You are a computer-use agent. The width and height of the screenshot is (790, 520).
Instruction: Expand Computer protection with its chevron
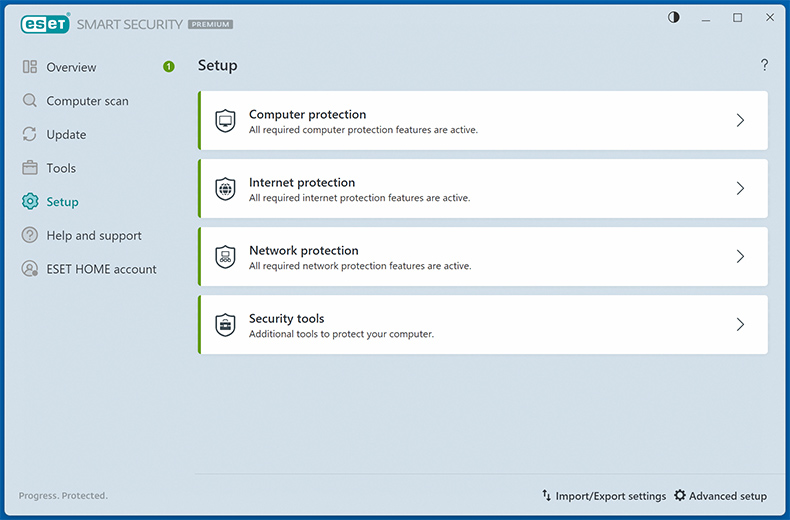pos(740,121)
